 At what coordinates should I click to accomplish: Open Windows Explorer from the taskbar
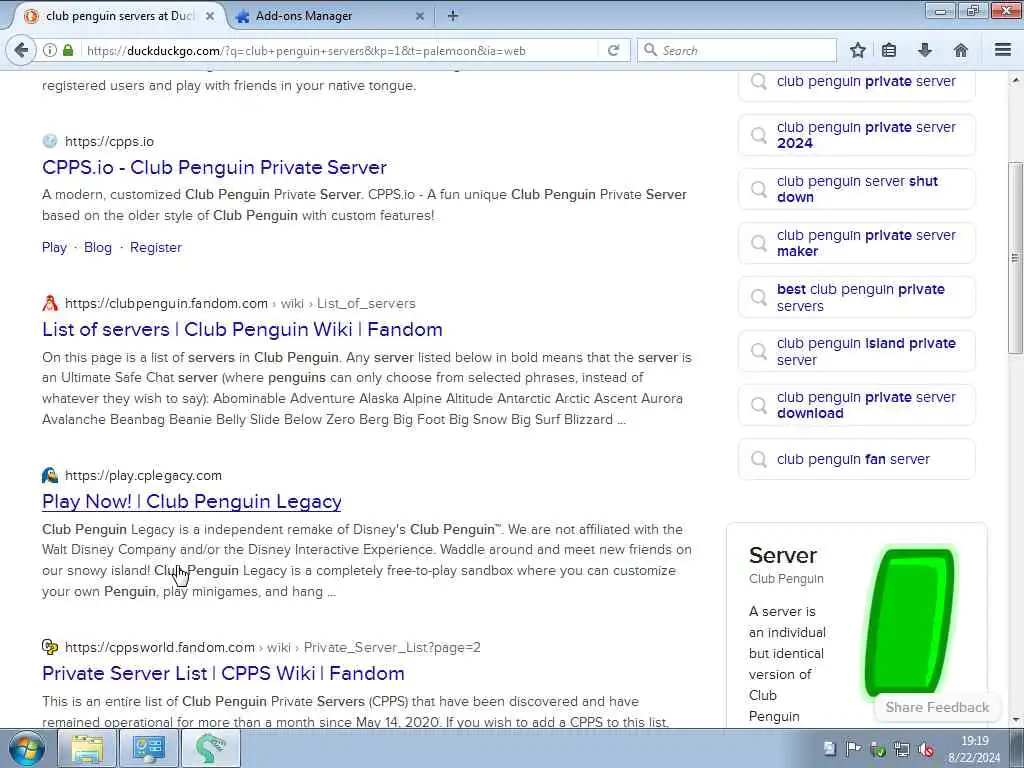coord(87,748)
